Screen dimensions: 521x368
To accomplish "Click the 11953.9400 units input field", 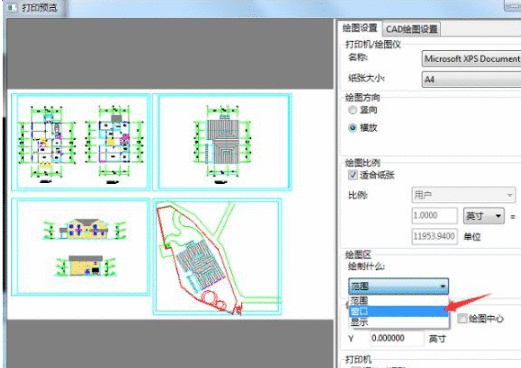I will (435, 236).
